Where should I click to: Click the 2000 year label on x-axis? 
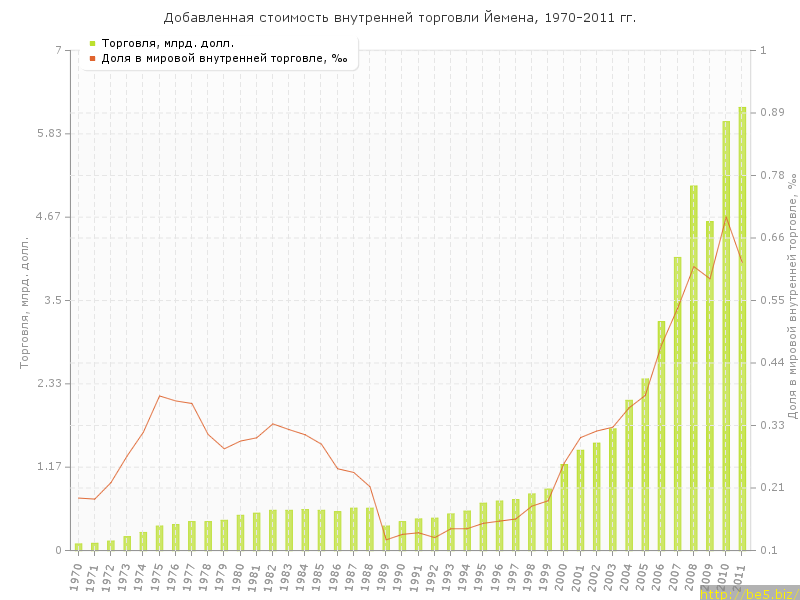pyautogui.click(x=562, y=574)
